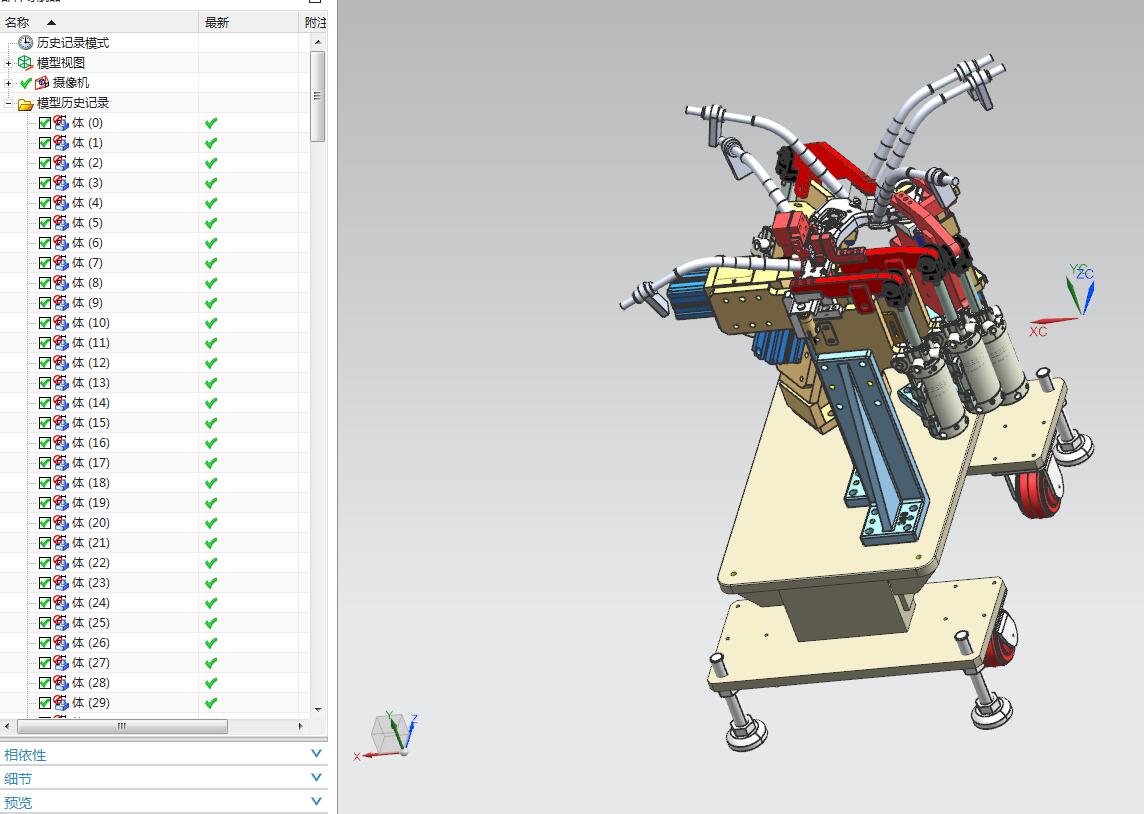This screenshot has height=814, width=1144.
Task: Open the 预览 section header
Action: (x=163, y=802)
